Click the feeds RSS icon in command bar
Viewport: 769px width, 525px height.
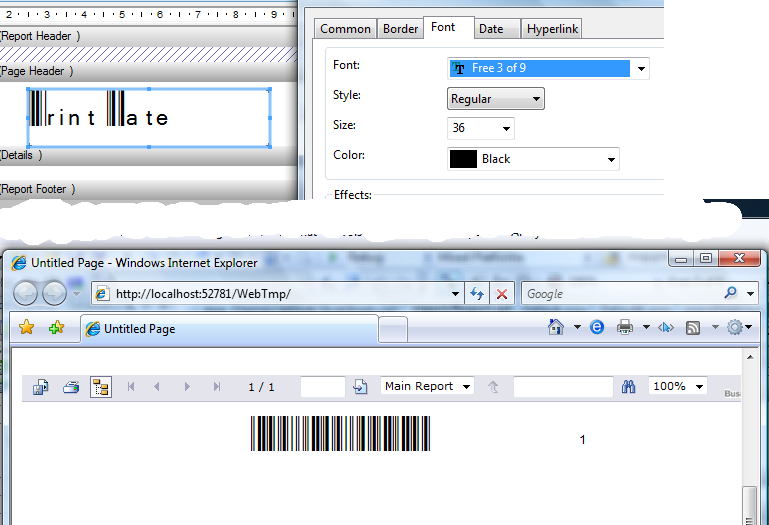pos(693,327)
